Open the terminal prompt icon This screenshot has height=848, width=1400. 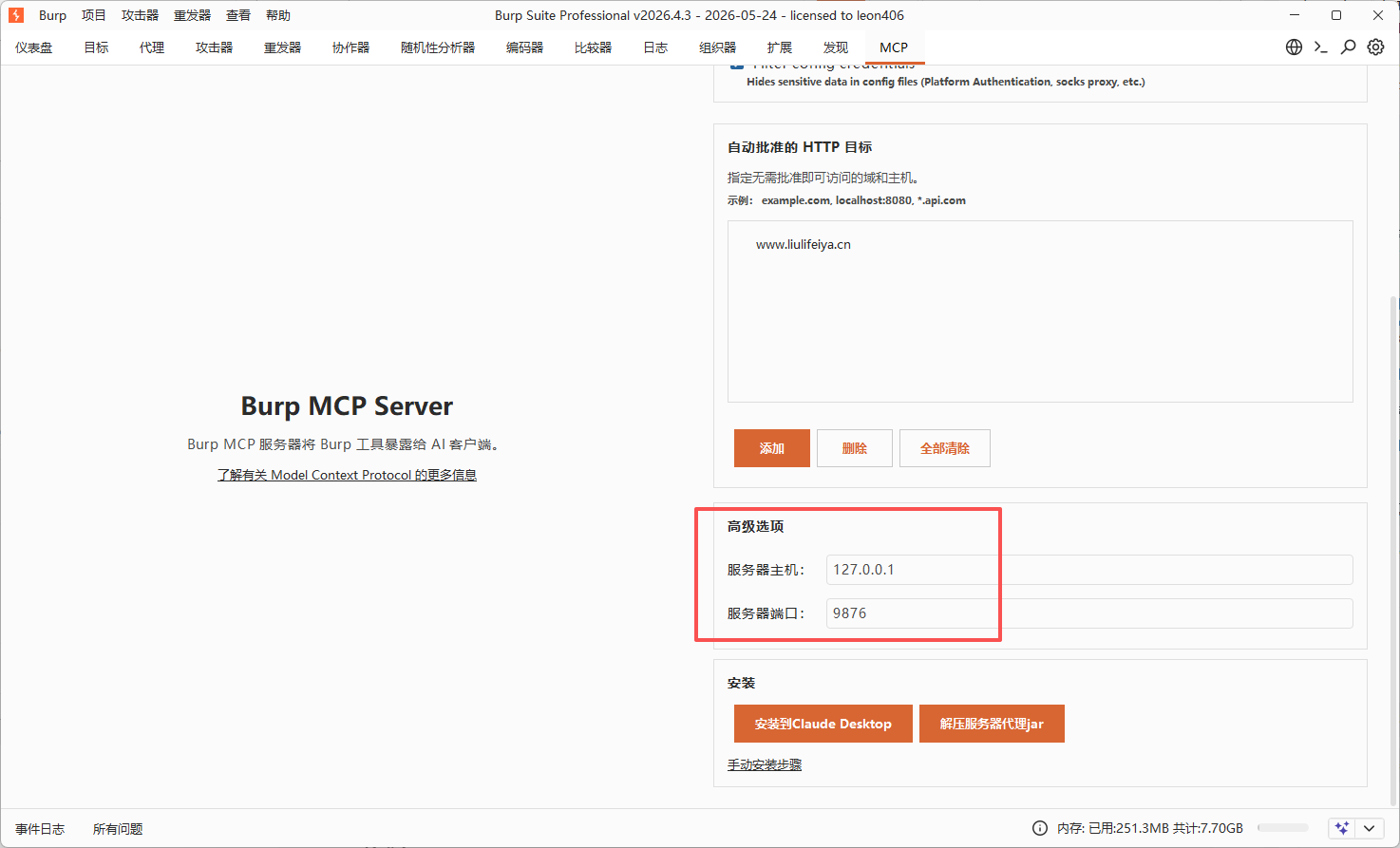click(x=1320, y=47)
